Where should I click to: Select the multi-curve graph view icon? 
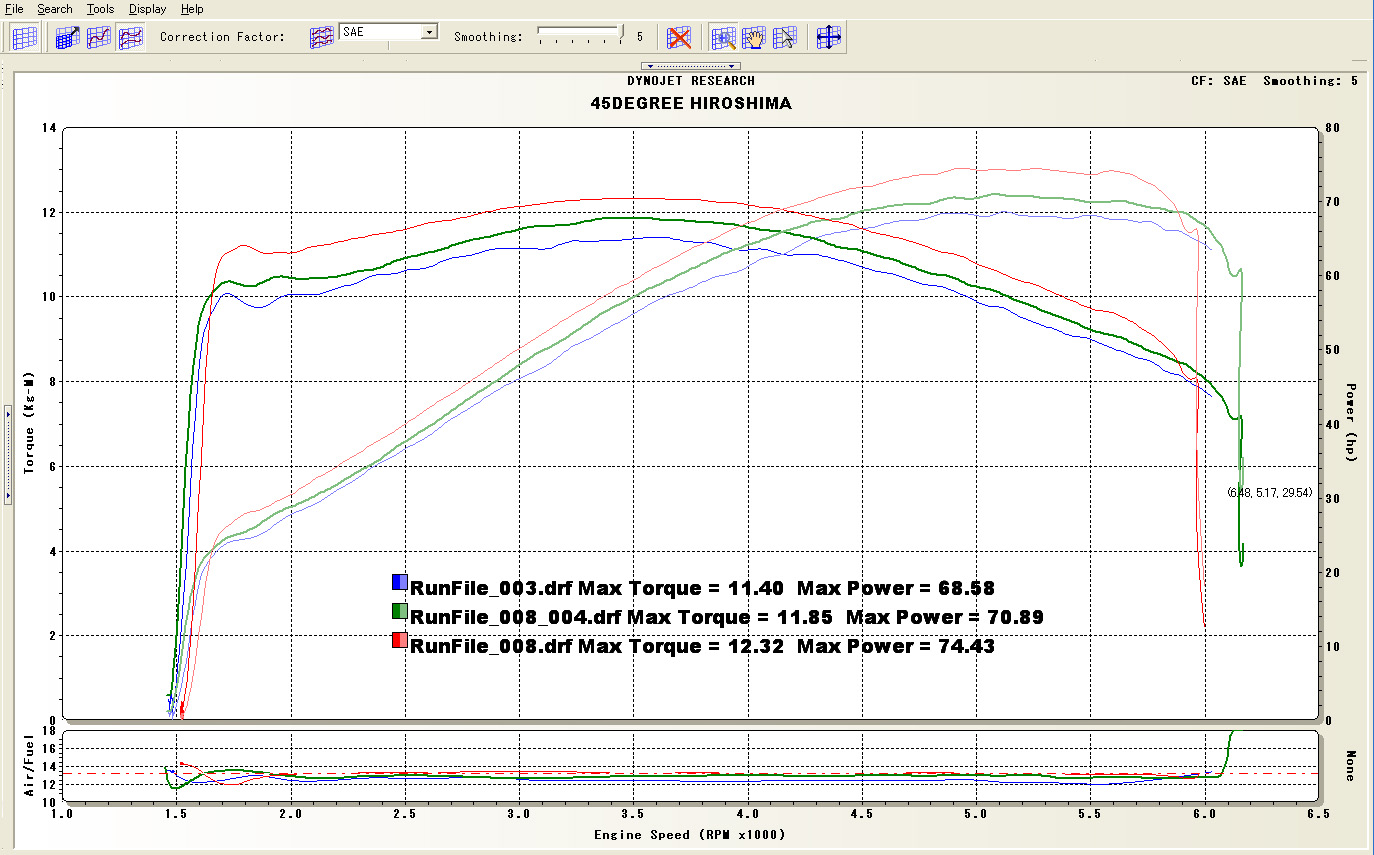pos(130,38)
